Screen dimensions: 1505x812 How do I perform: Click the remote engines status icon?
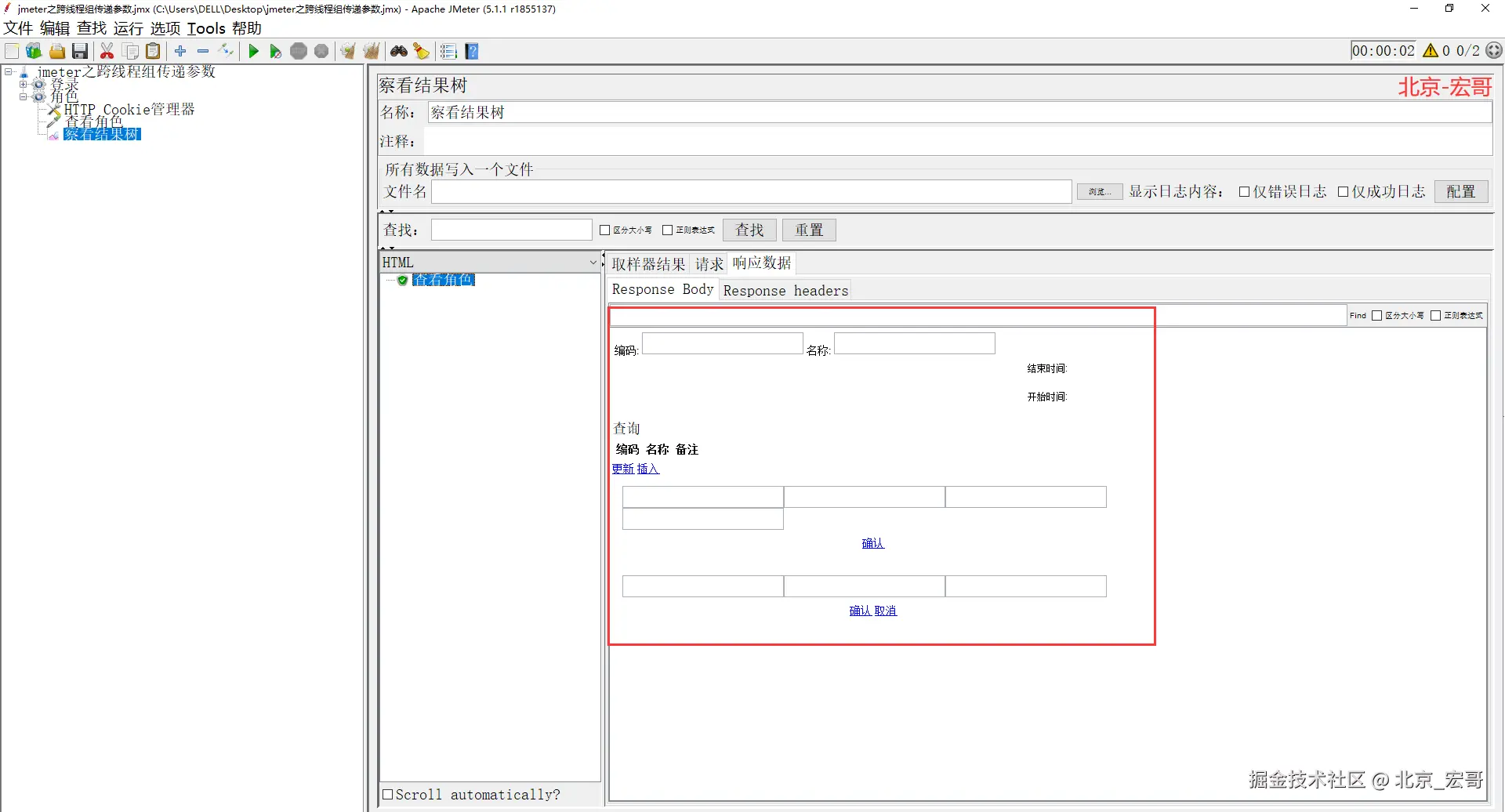pos(1494,51)
